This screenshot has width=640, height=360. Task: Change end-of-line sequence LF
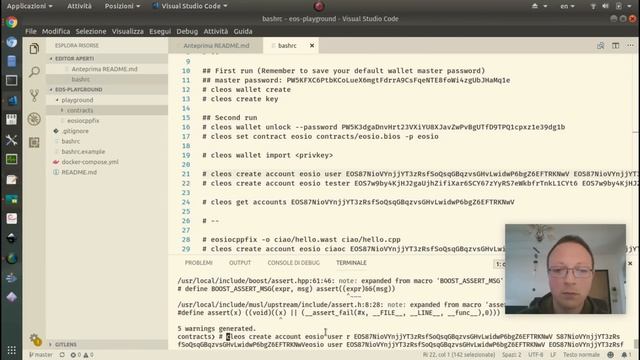(553, 355)
